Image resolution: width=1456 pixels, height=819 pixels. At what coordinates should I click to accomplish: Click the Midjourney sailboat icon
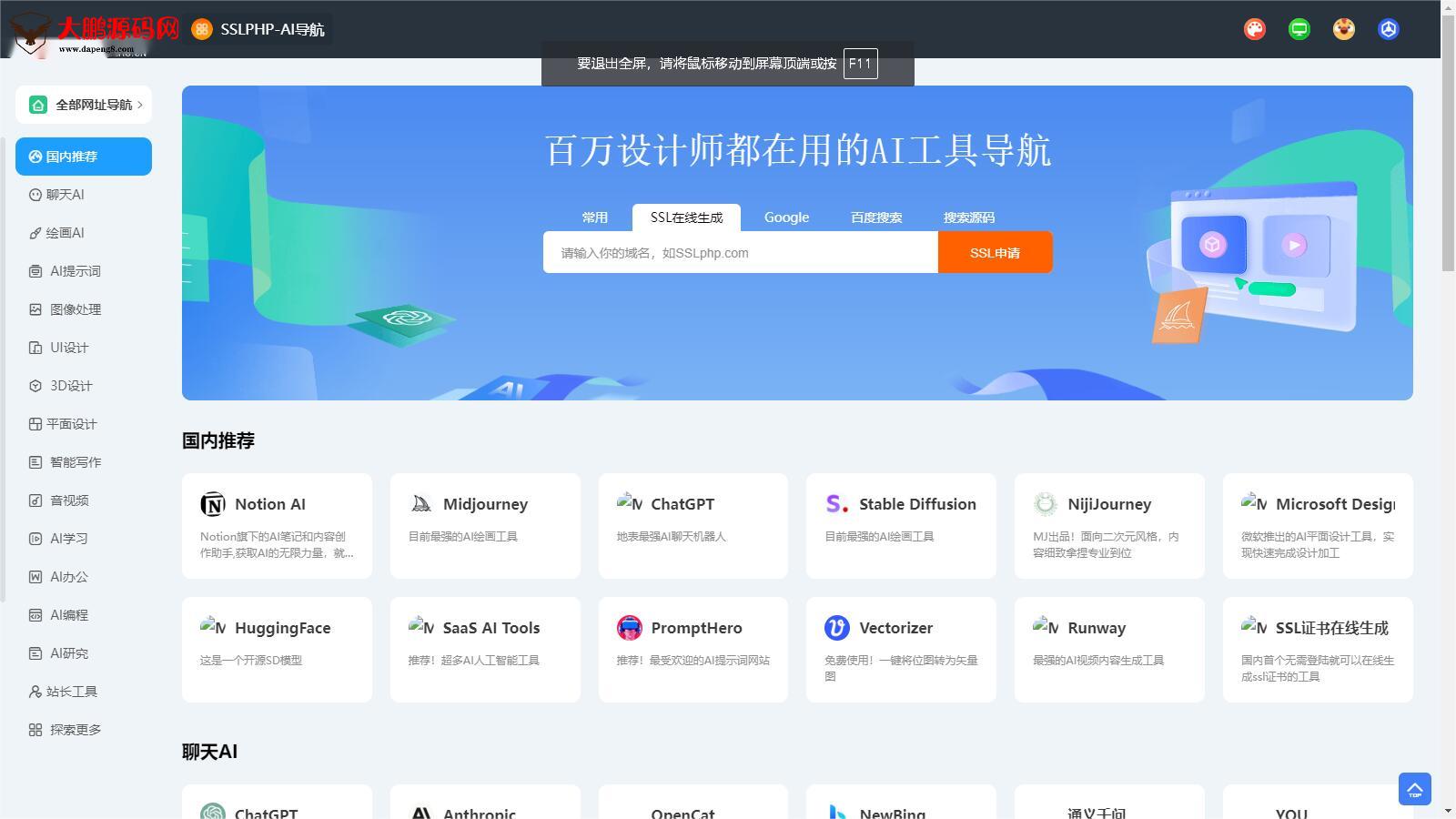[421, 504]
